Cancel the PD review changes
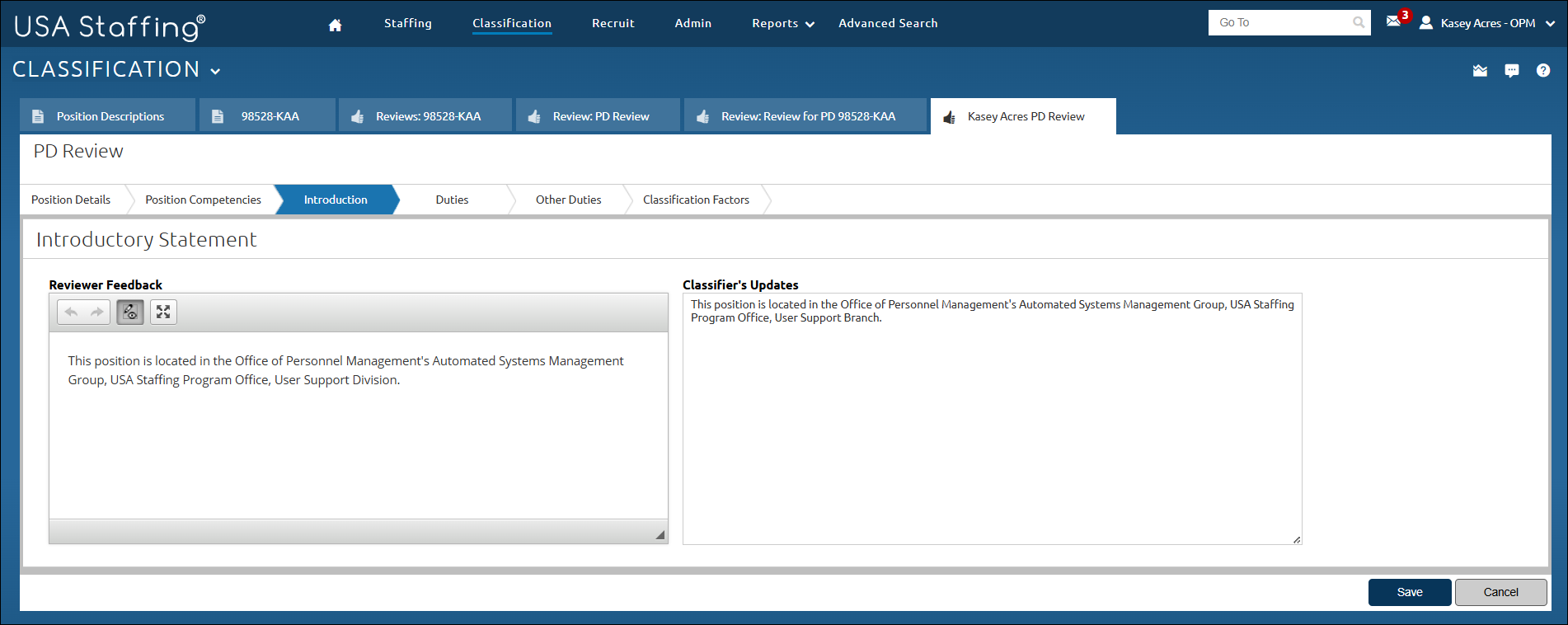This screenshot has width=1568, height=625. 1500,592
